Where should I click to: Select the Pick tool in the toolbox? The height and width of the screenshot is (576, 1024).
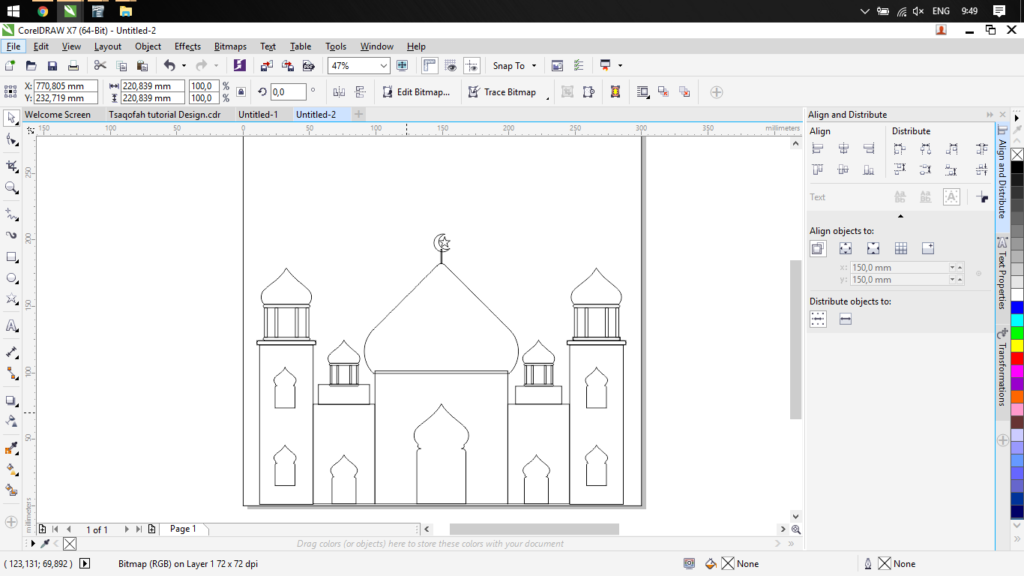(x=12, y=118)
